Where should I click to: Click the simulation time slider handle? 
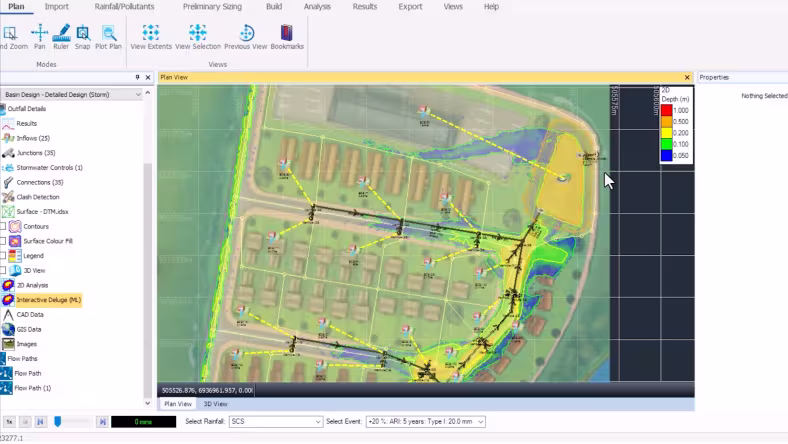point(58,421)
